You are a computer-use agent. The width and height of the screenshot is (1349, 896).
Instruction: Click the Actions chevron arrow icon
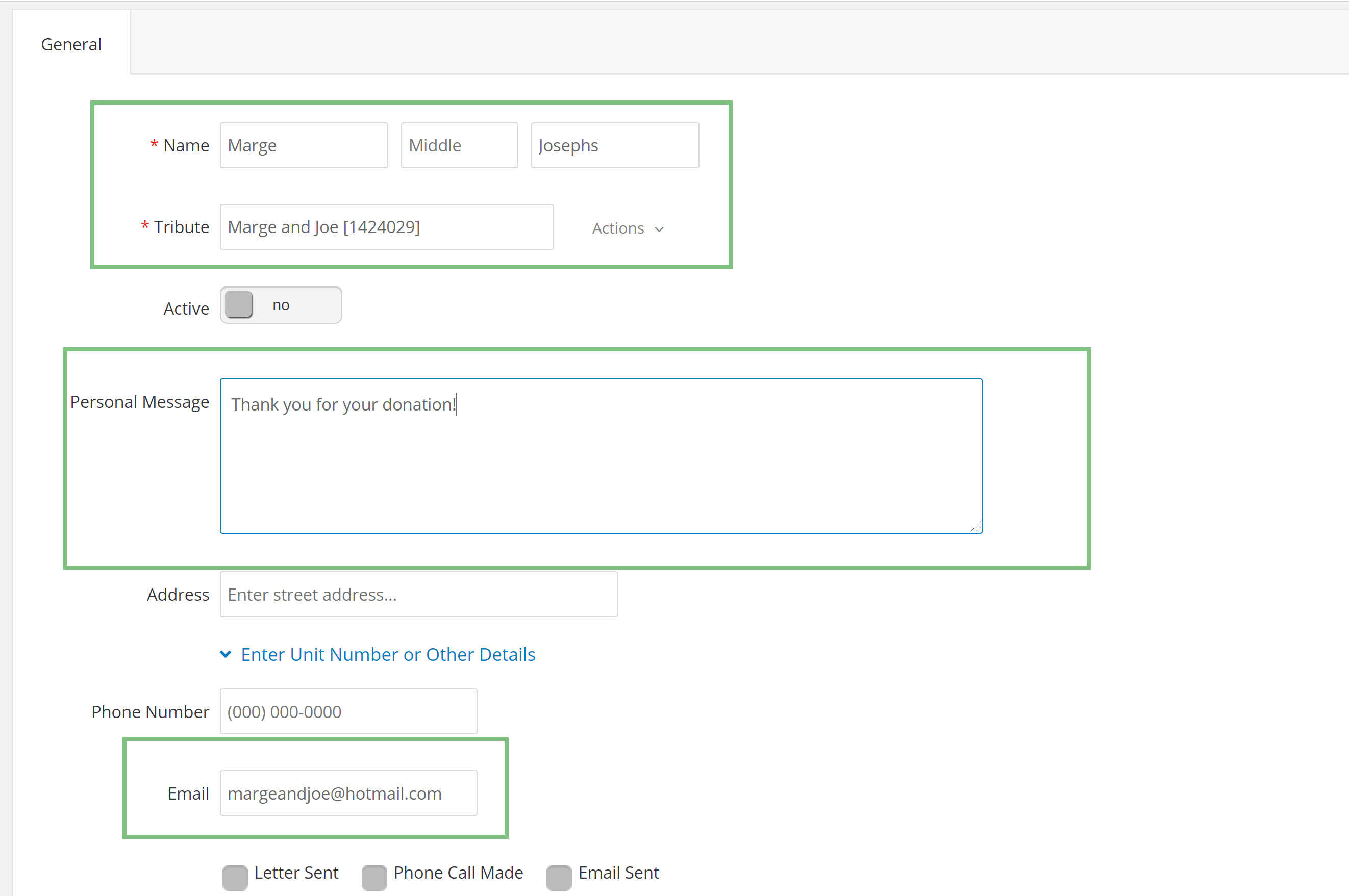coord(659,229)
